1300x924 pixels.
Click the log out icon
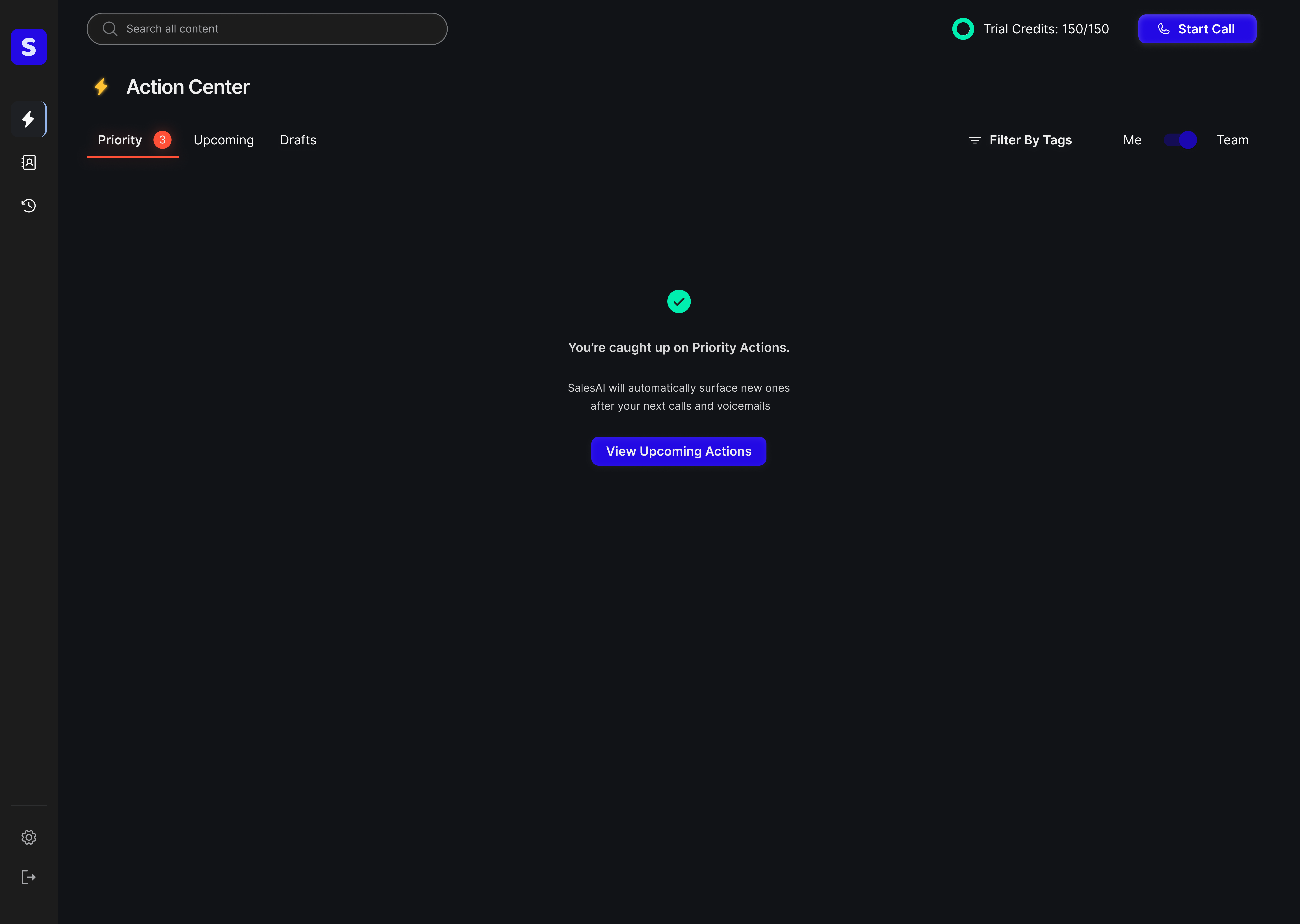29,877
